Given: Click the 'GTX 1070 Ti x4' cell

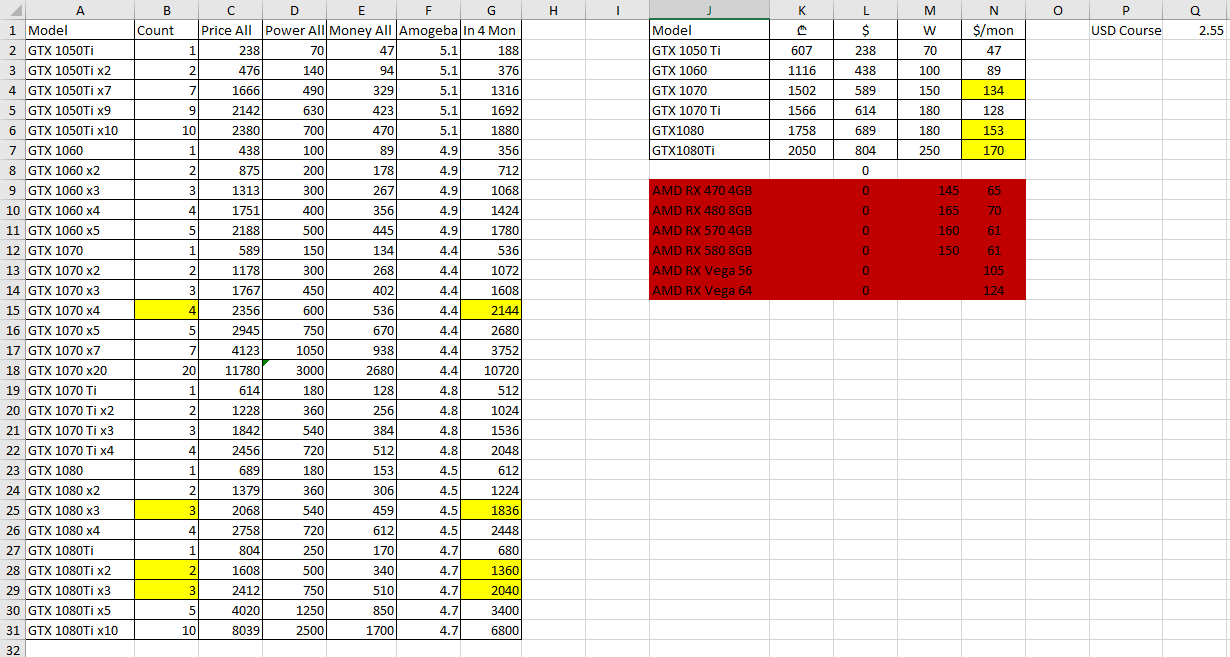Looking at the screenshot, I should (80, 450).
